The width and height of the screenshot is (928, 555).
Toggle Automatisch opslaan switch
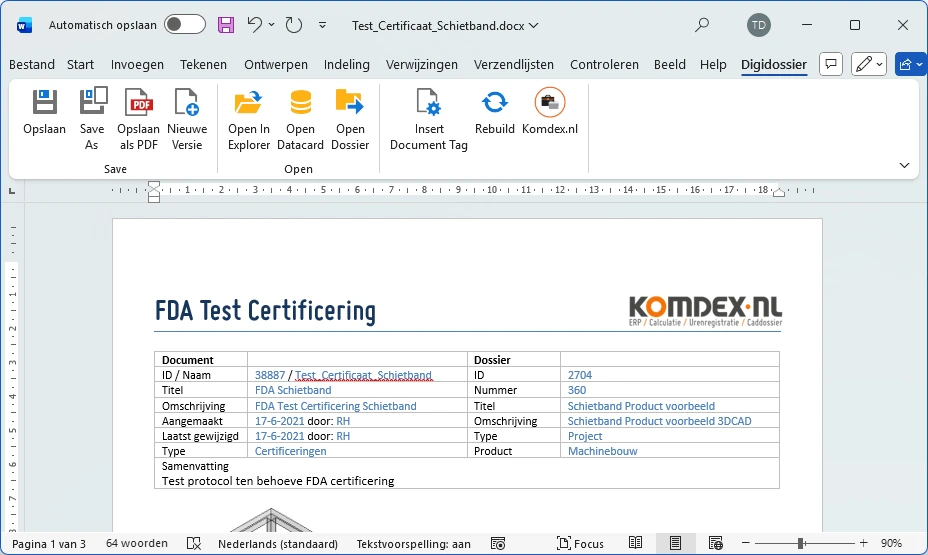point(185,25)
